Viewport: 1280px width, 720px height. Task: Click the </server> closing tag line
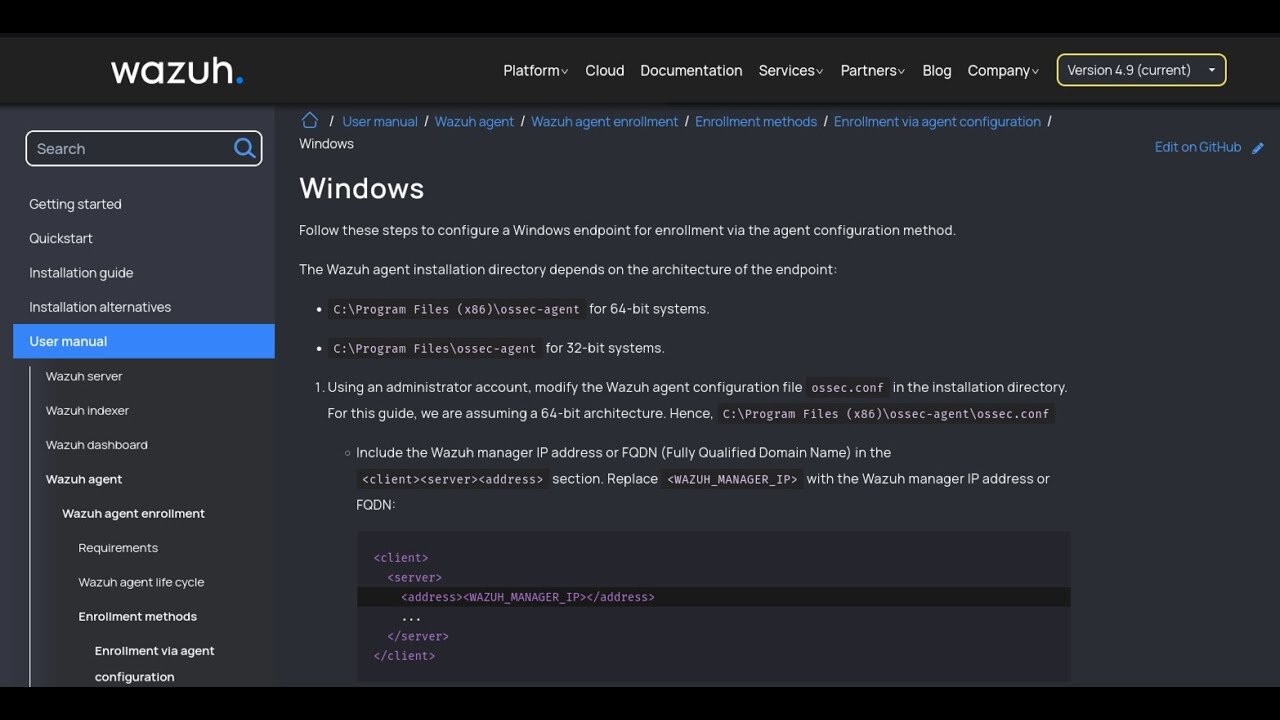tap(418, 636)
